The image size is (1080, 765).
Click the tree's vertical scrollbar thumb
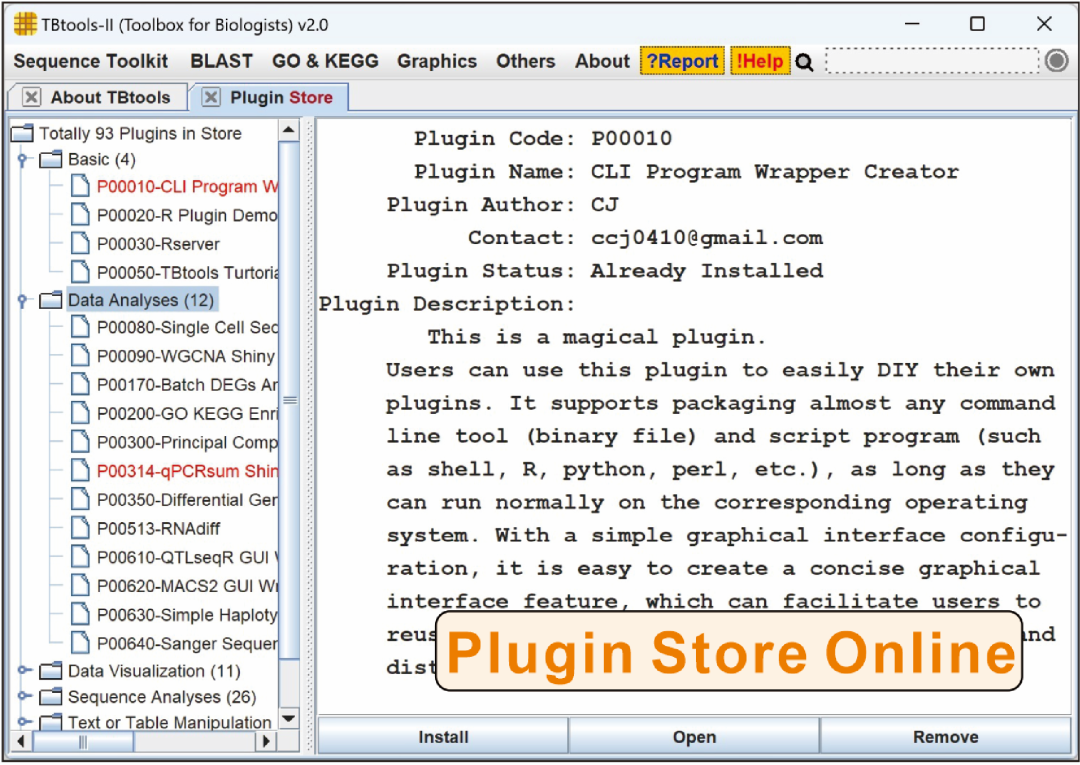click(289, 400)
